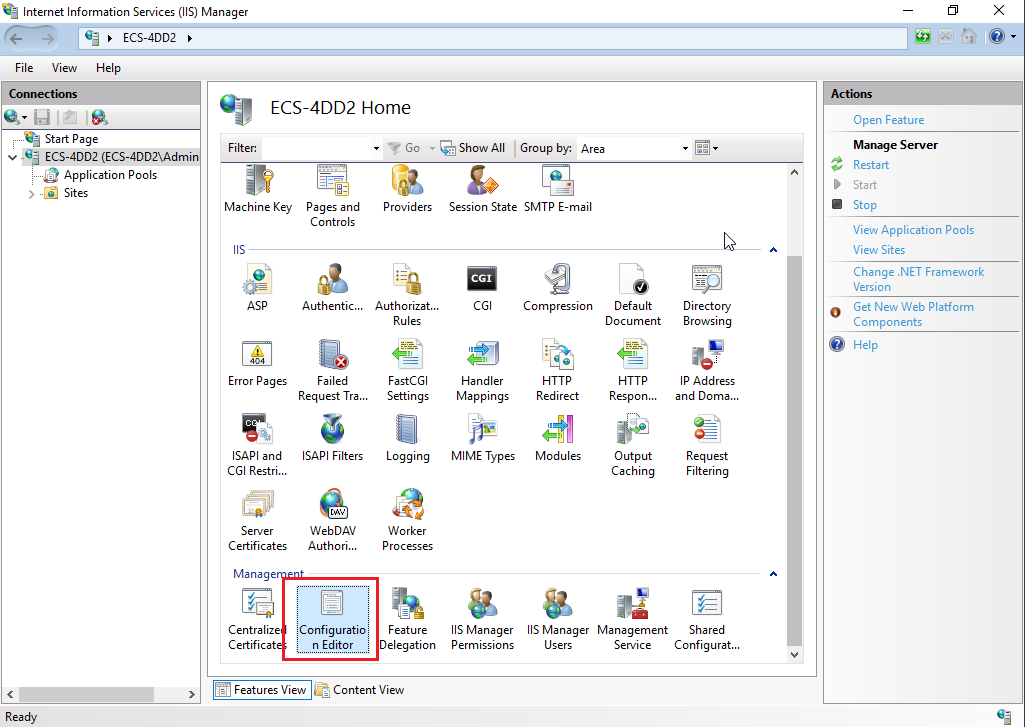
Task: Open Management Service feature
Action: tap(632, 619)
